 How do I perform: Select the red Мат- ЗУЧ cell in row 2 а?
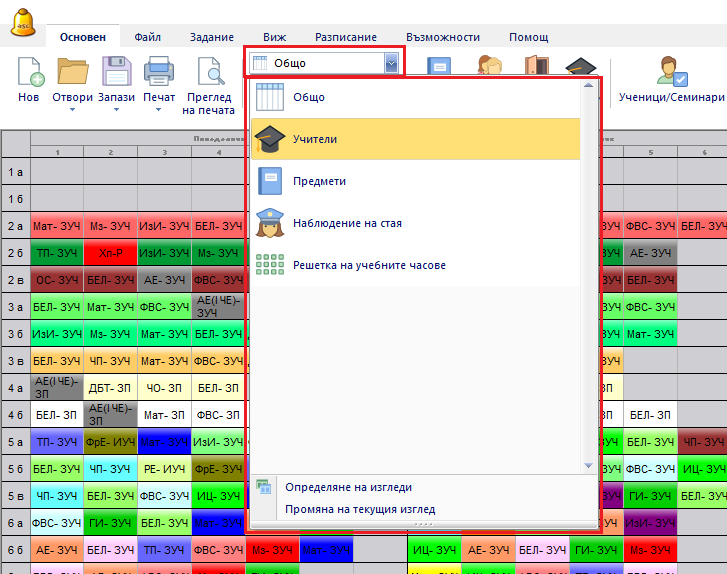pyautogui.click(x=57, y=227)
